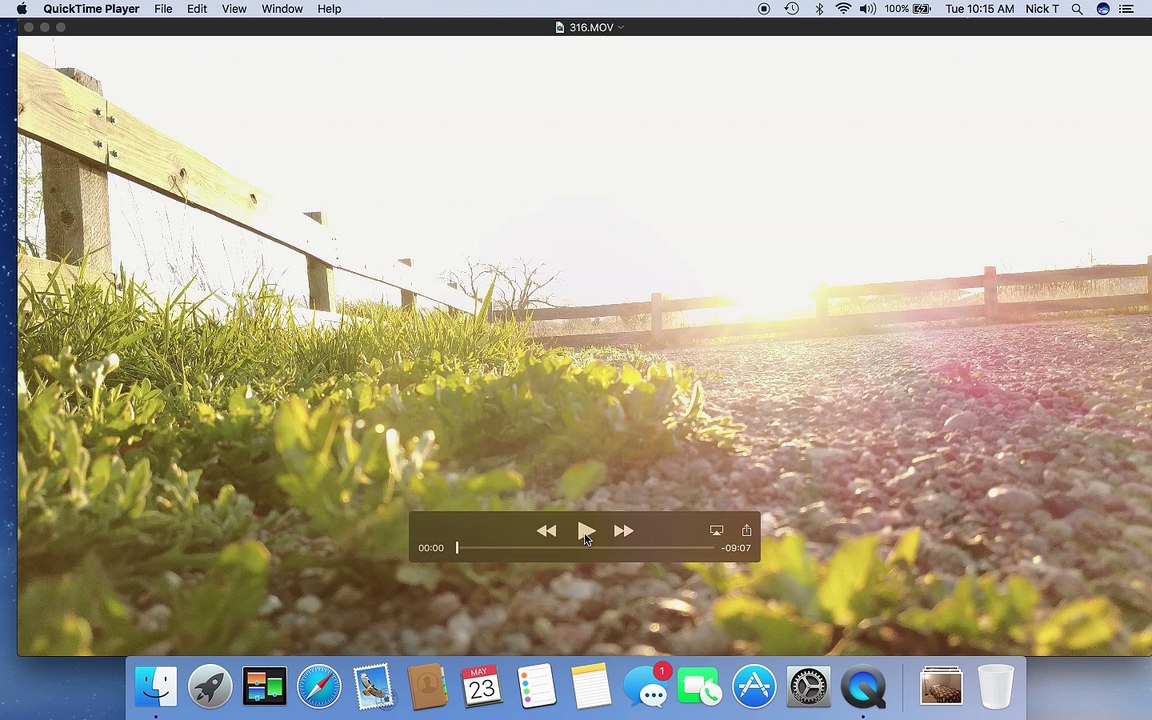This screenshot has height=720, width=1152.
Task: Open the Nick T user menu
Action: pos(1042,9)
